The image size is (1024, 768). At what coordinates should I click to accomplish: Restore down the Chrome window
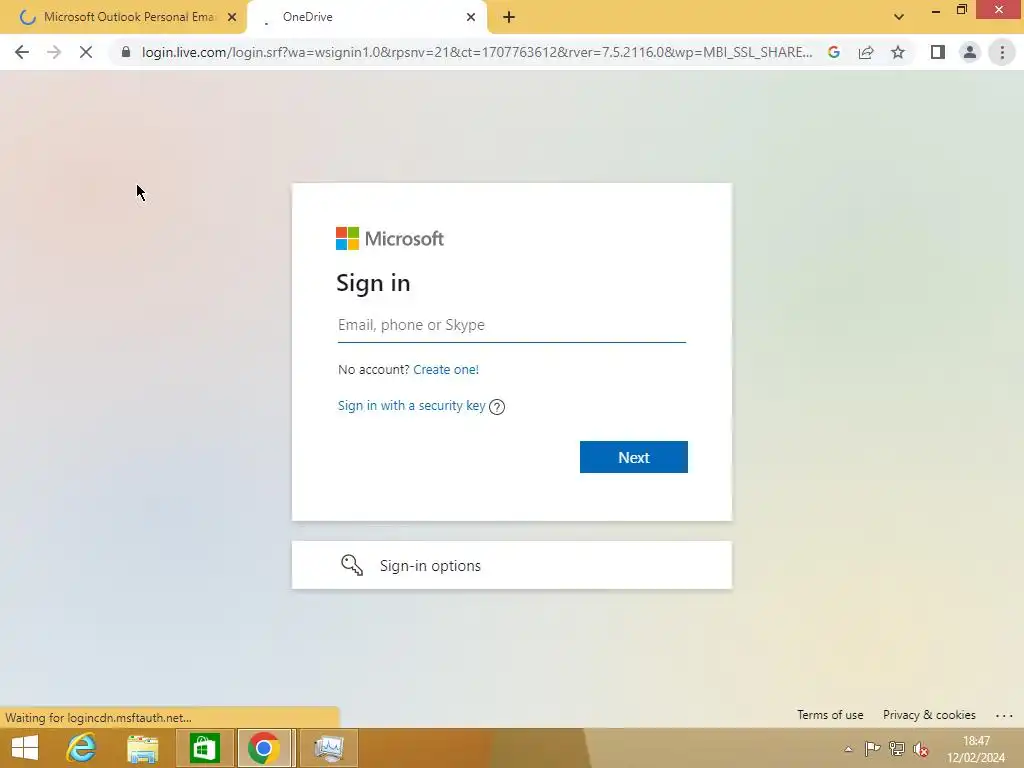pos(962,10)
